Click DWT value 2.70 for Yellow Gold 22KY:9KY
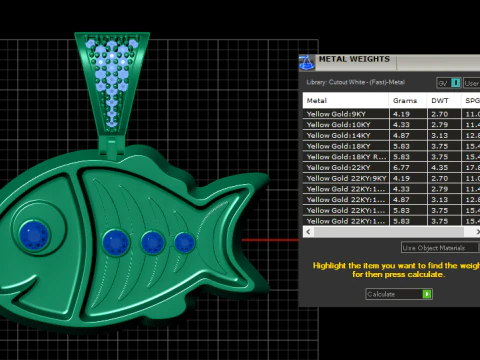Viewport: 480px width, 360px height. pyautogui.click(x=440, y=178)
